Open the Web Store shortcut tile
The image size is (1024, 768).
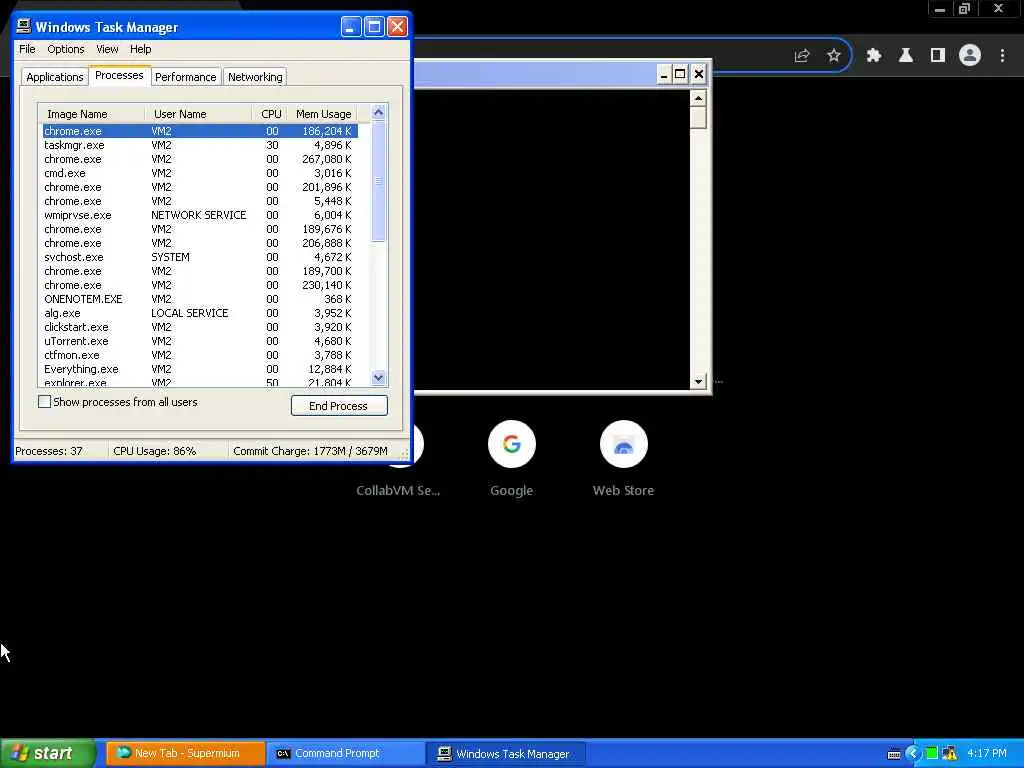pos(623,458)
